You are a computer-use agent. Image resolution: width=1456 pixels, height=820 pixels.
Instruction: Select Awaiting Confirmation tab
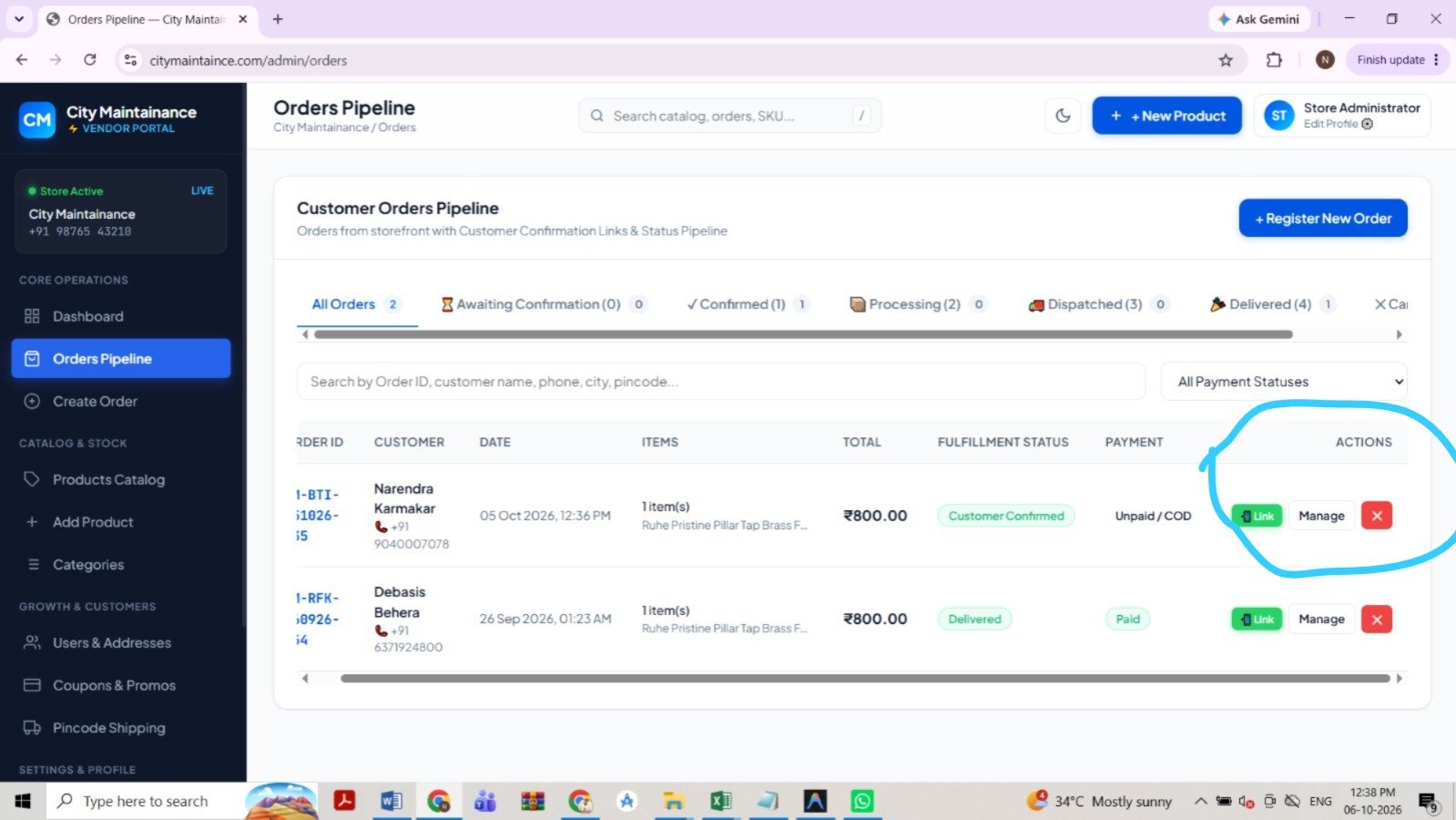pyautogui.click(x=544, y=304)
